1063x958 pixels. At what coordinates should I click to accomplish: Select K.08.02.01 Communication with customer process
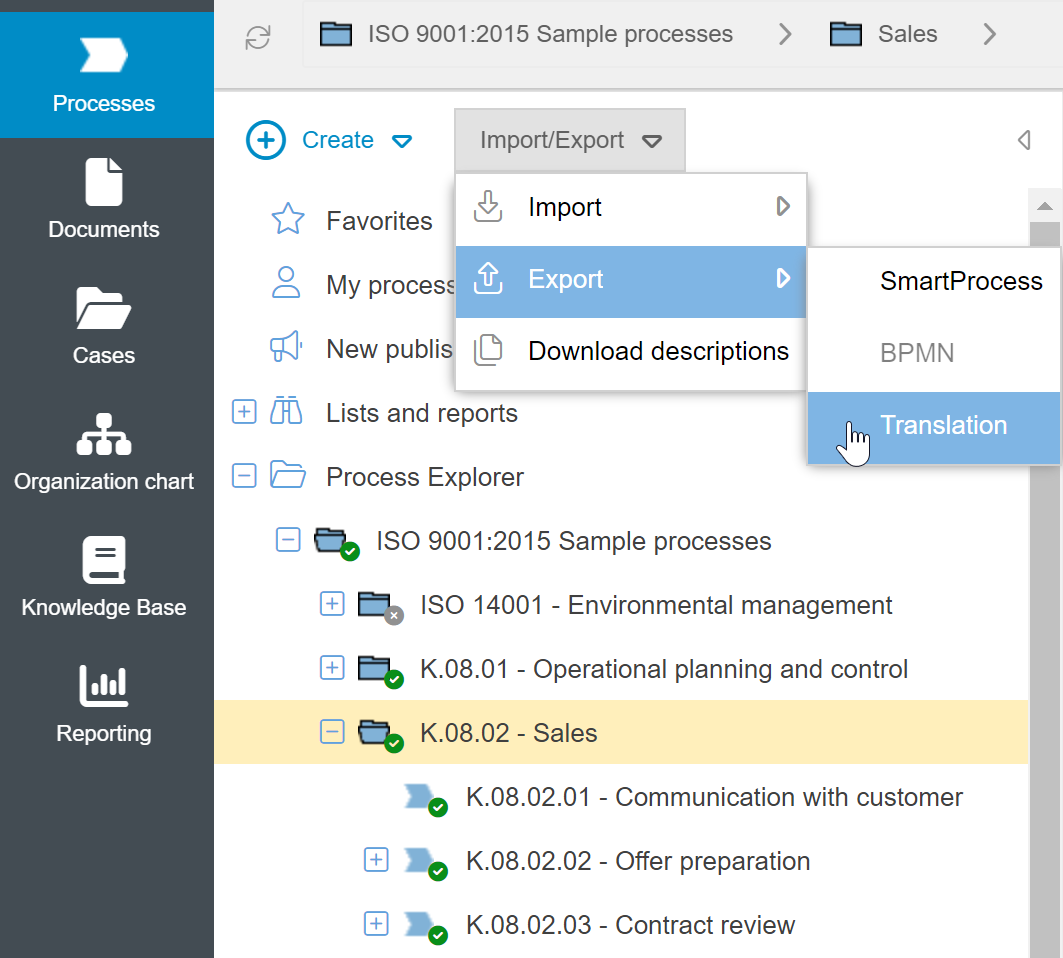coord(714,797)
